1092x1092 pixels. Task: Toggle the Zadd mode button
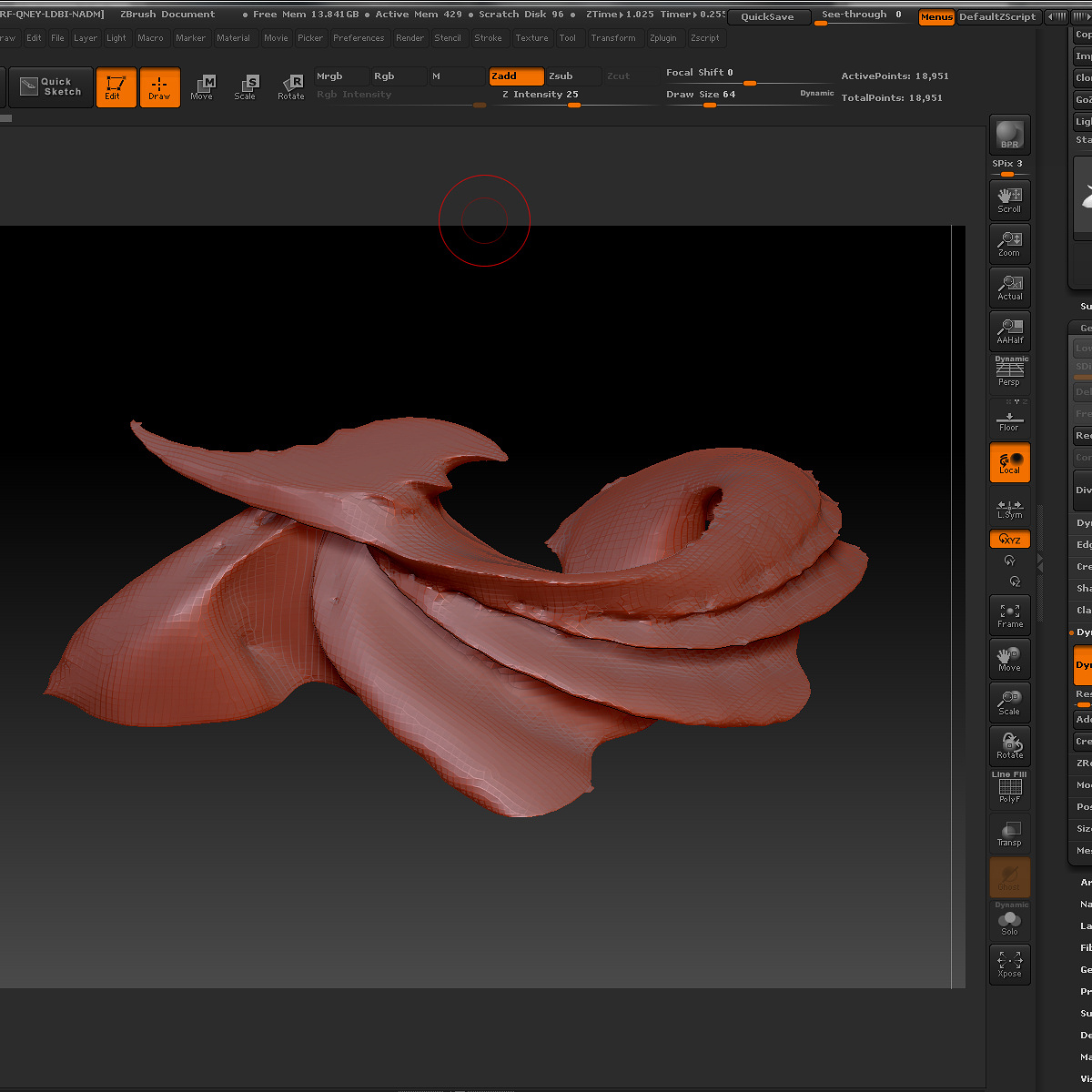click(516, 76)
